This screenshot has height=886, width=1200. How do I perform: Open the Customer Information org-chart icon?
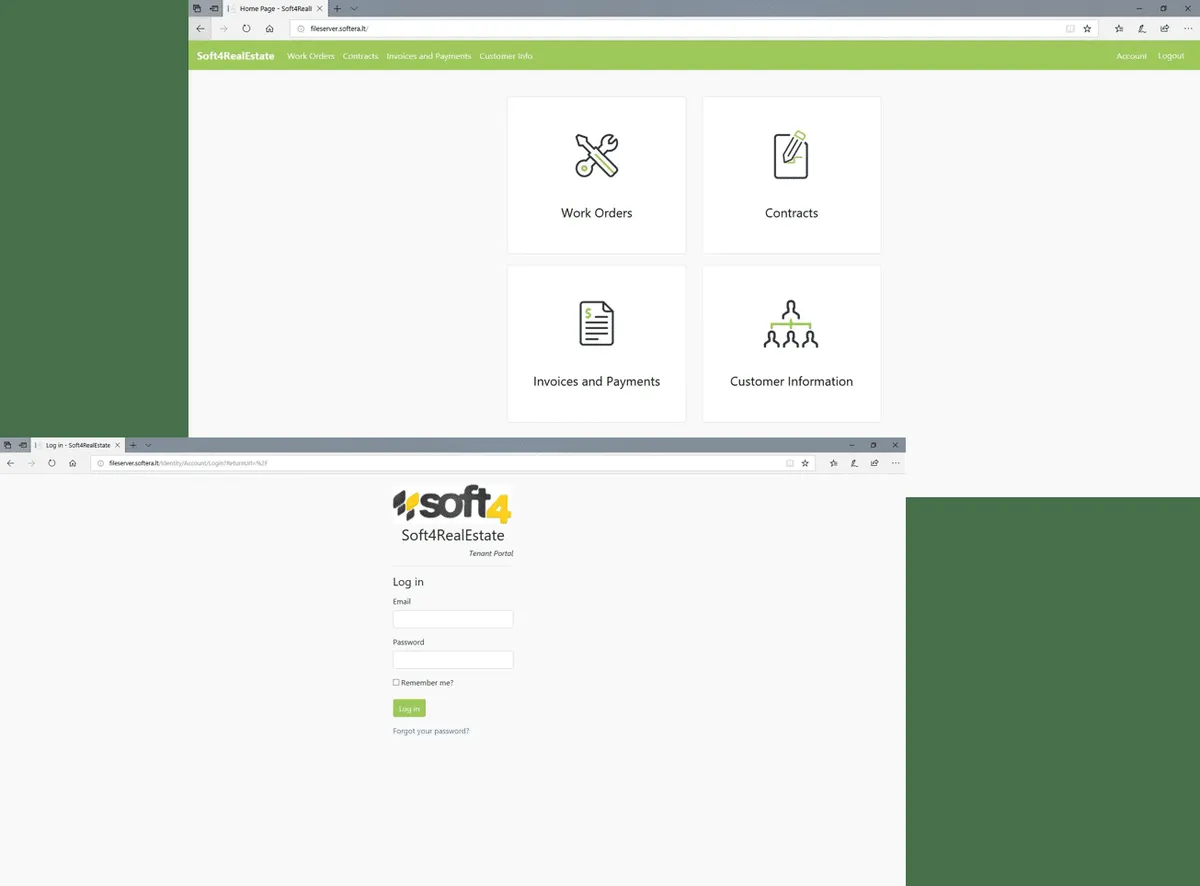click(x=791, y=324)
